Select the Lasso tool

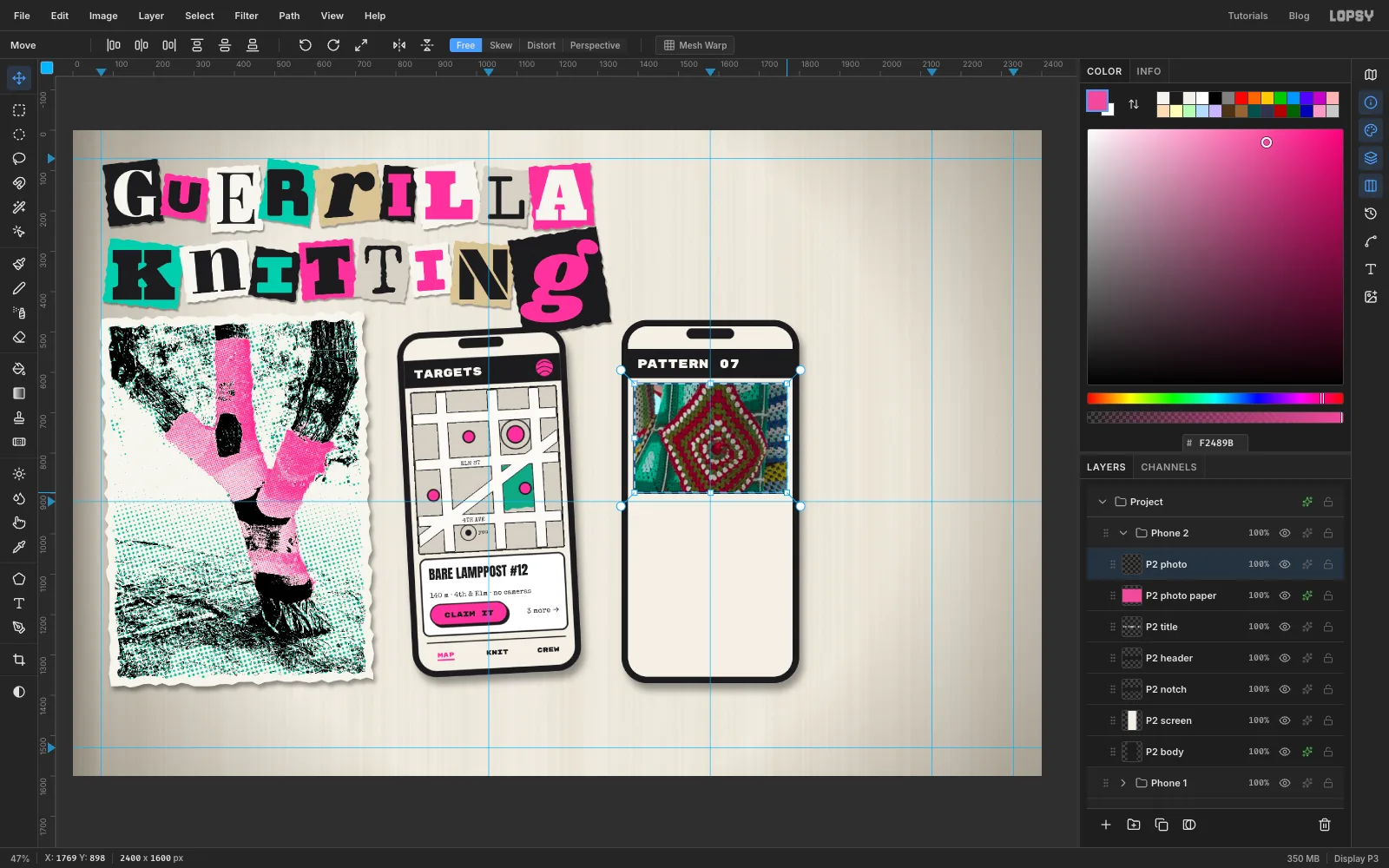pos(19,159)
